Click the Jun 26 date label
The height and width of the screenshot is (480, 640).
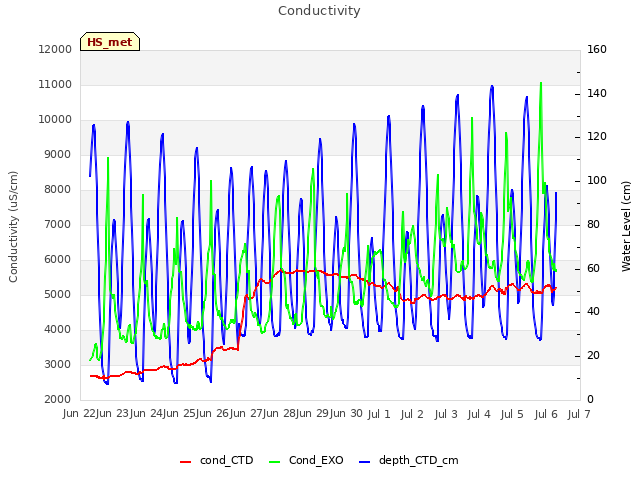(213, 414)
